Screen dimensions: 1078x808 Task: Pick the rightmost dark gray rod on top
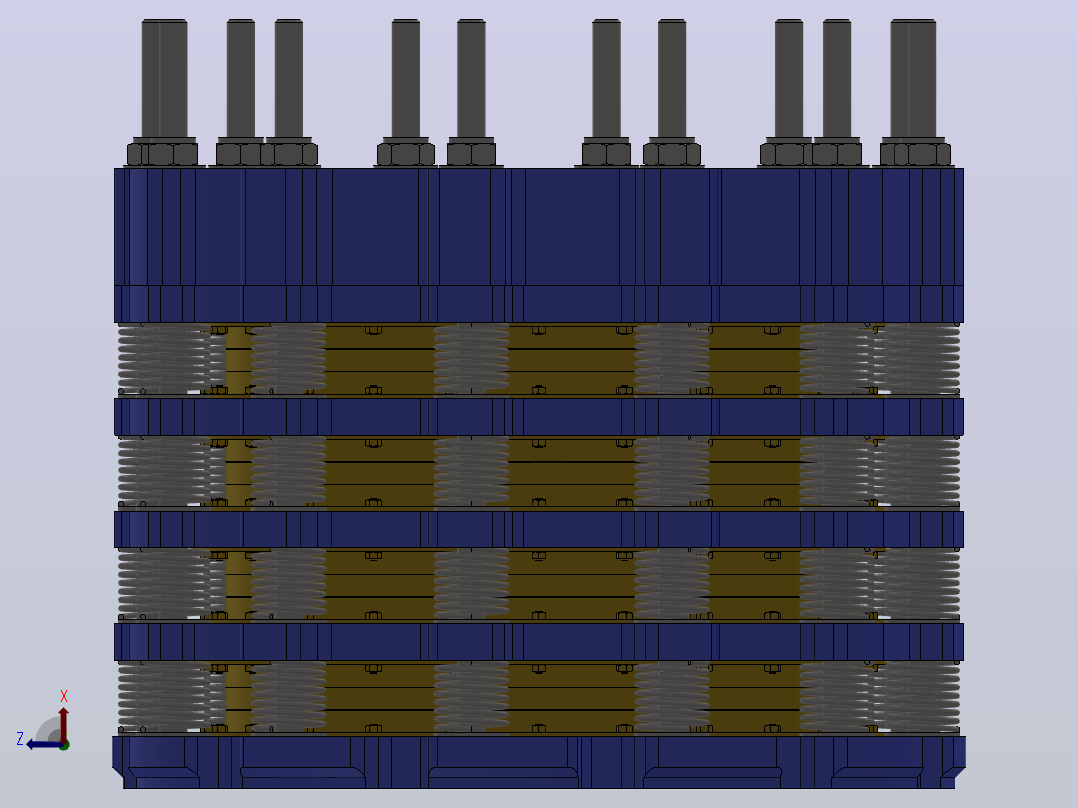[913, 78]
